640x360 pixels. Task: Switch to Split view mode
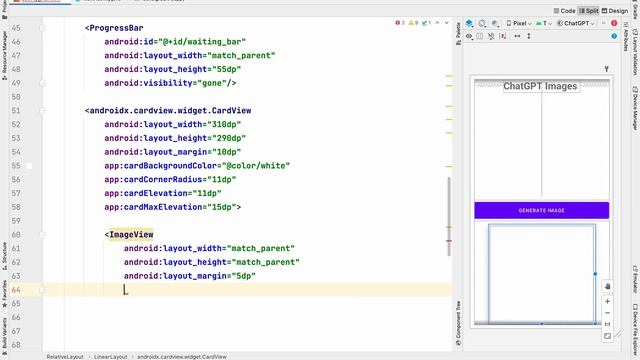tap(589, 11)
